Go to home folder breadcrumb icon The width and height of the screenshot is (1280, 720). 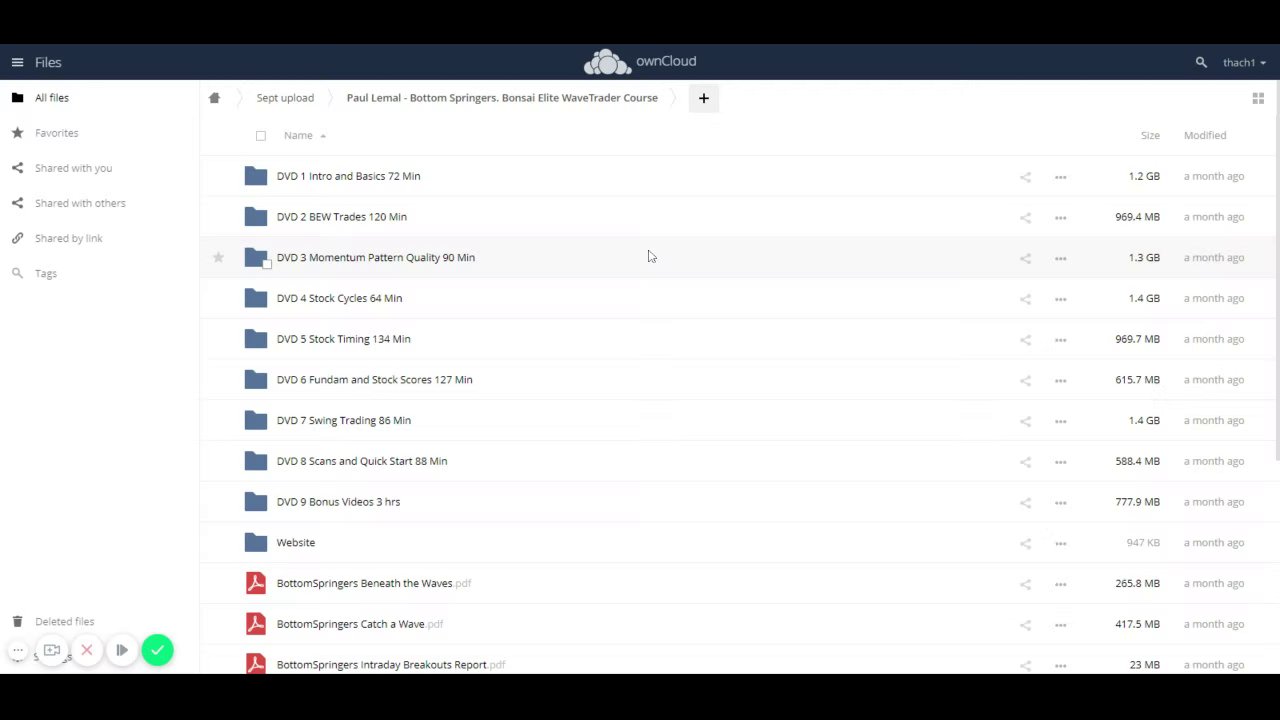click(x=214, y=98)
